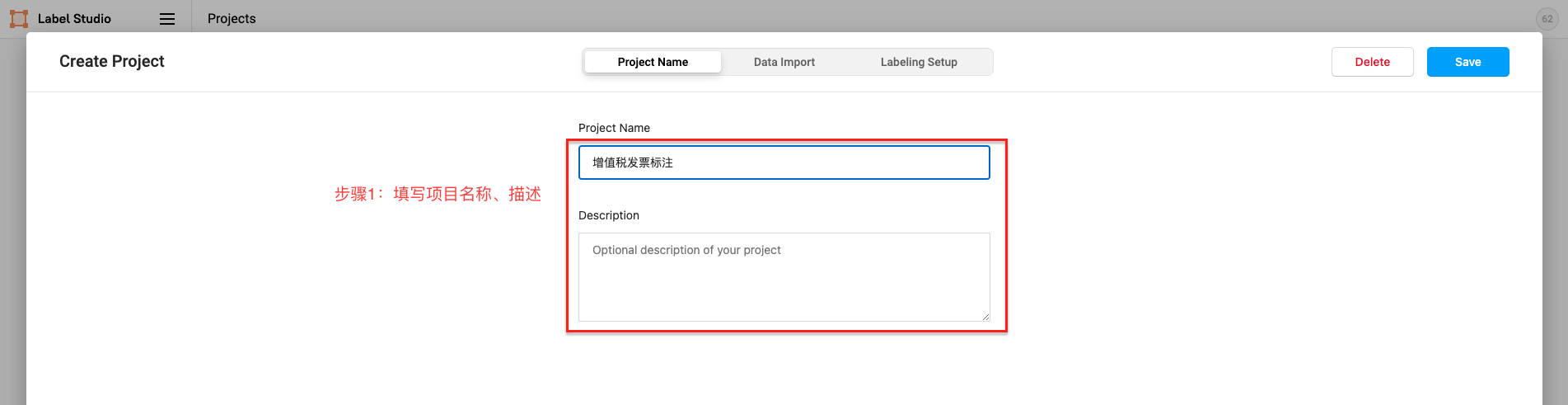Open the hamburger menu
1568x405 pixels.
[167, 19]
